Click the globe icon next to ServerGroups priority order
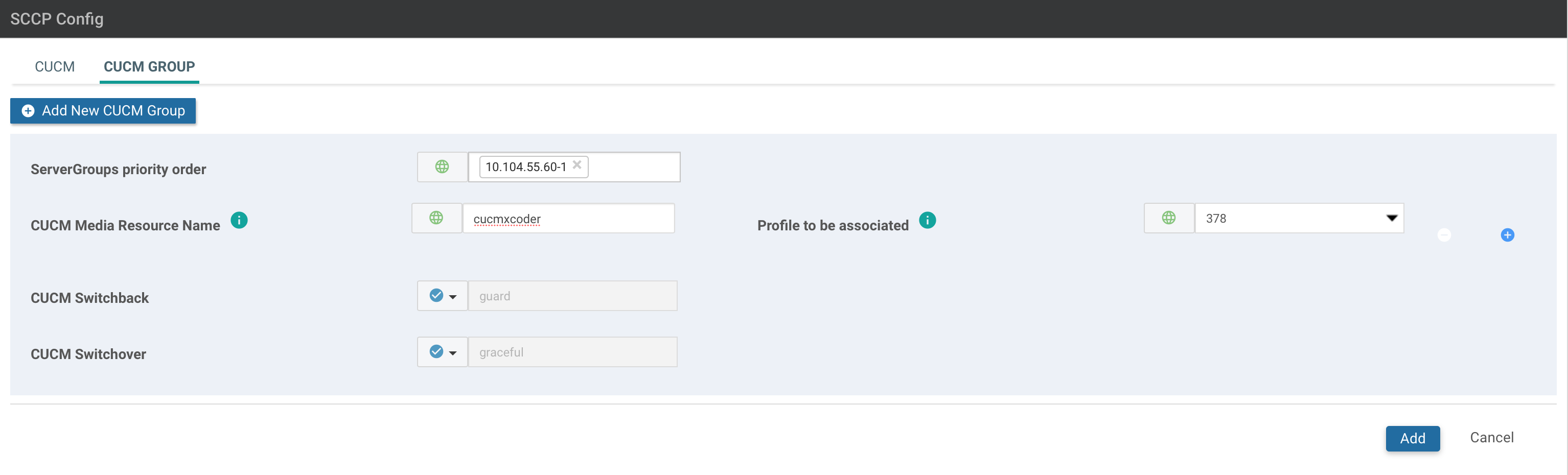The height and width of the screenshot is (475, 1568). (441, 167)
